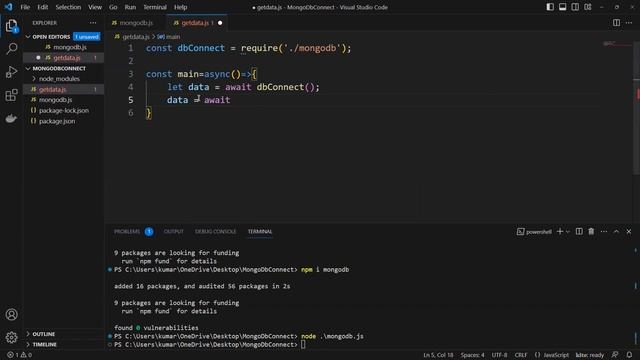Toggle the secondary side bar layout icon
Image resolution: width=640 pixels, height=360 pixels.
575,7
